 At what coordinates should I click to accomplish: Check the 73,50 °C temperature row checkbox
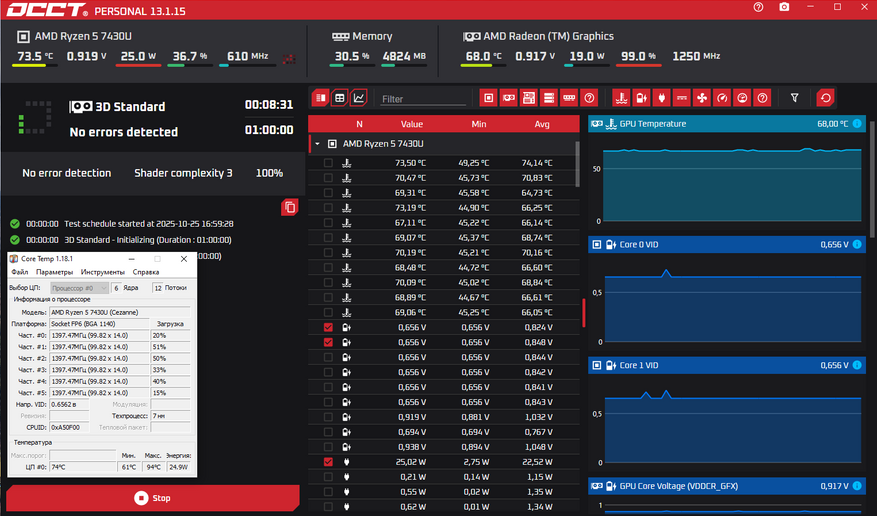328,162
